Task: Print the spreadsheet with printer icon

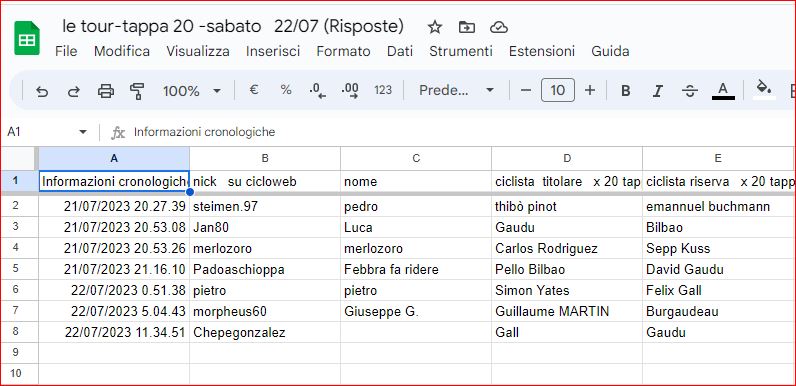Action: (x=106, y=91)
